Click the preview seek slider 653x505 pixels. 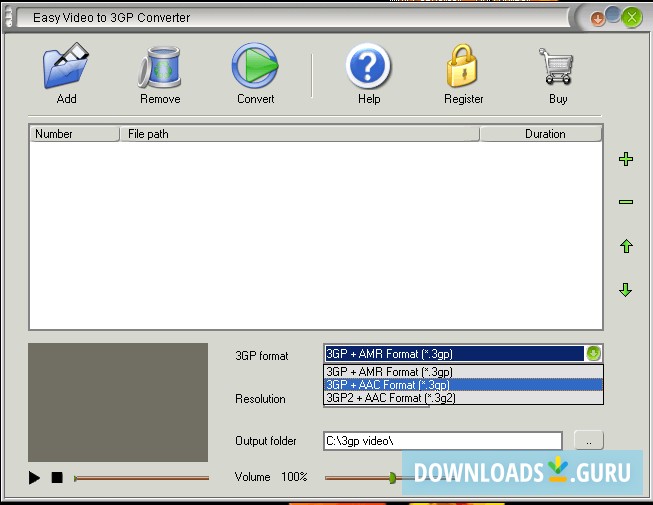click(141, 478)
